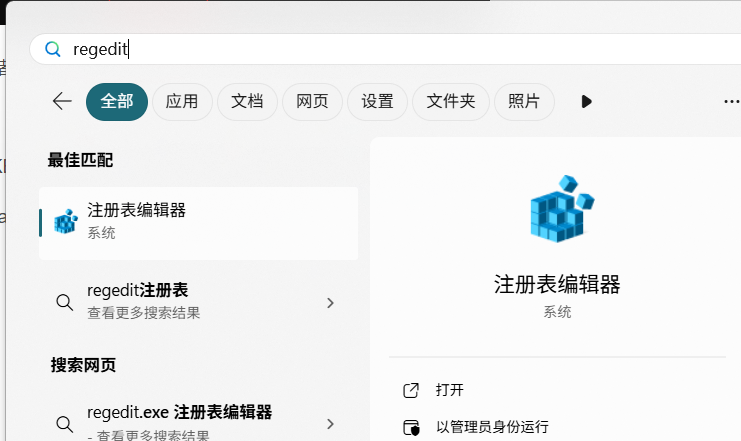
Task: Click the 搜索网页 section heading
Action: (83, 365)
